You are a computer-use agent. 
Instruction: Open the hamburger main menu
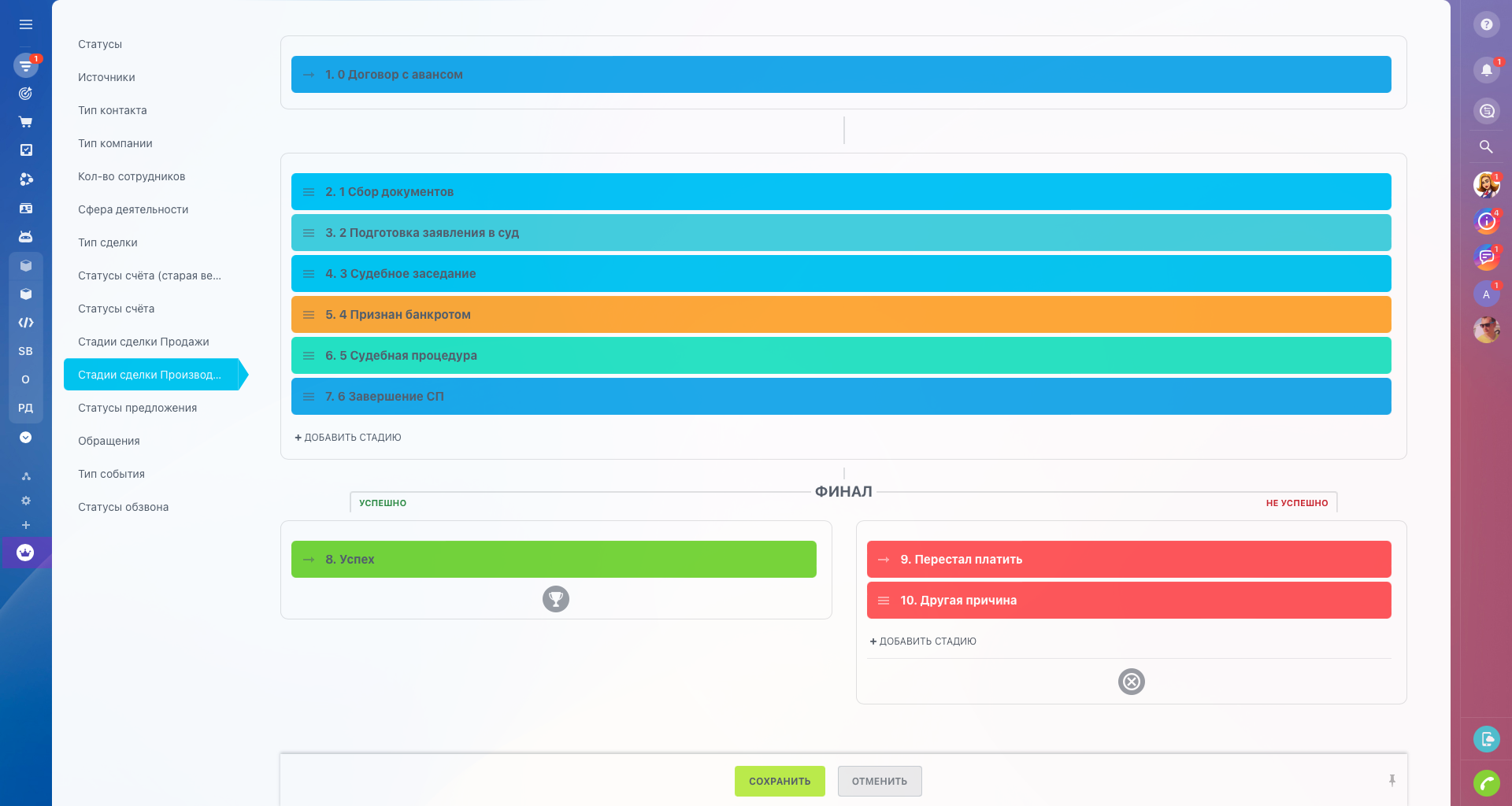point(26,24)
